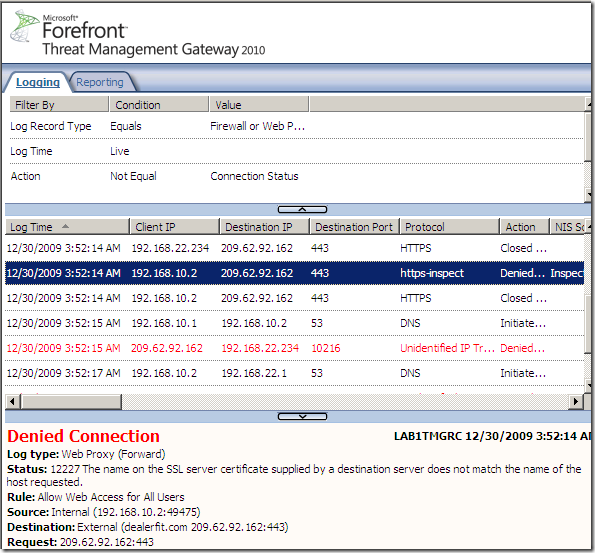Select the Log Time Live filter row
This screenshot has width=595, height=553.
[x=296, y=151]
